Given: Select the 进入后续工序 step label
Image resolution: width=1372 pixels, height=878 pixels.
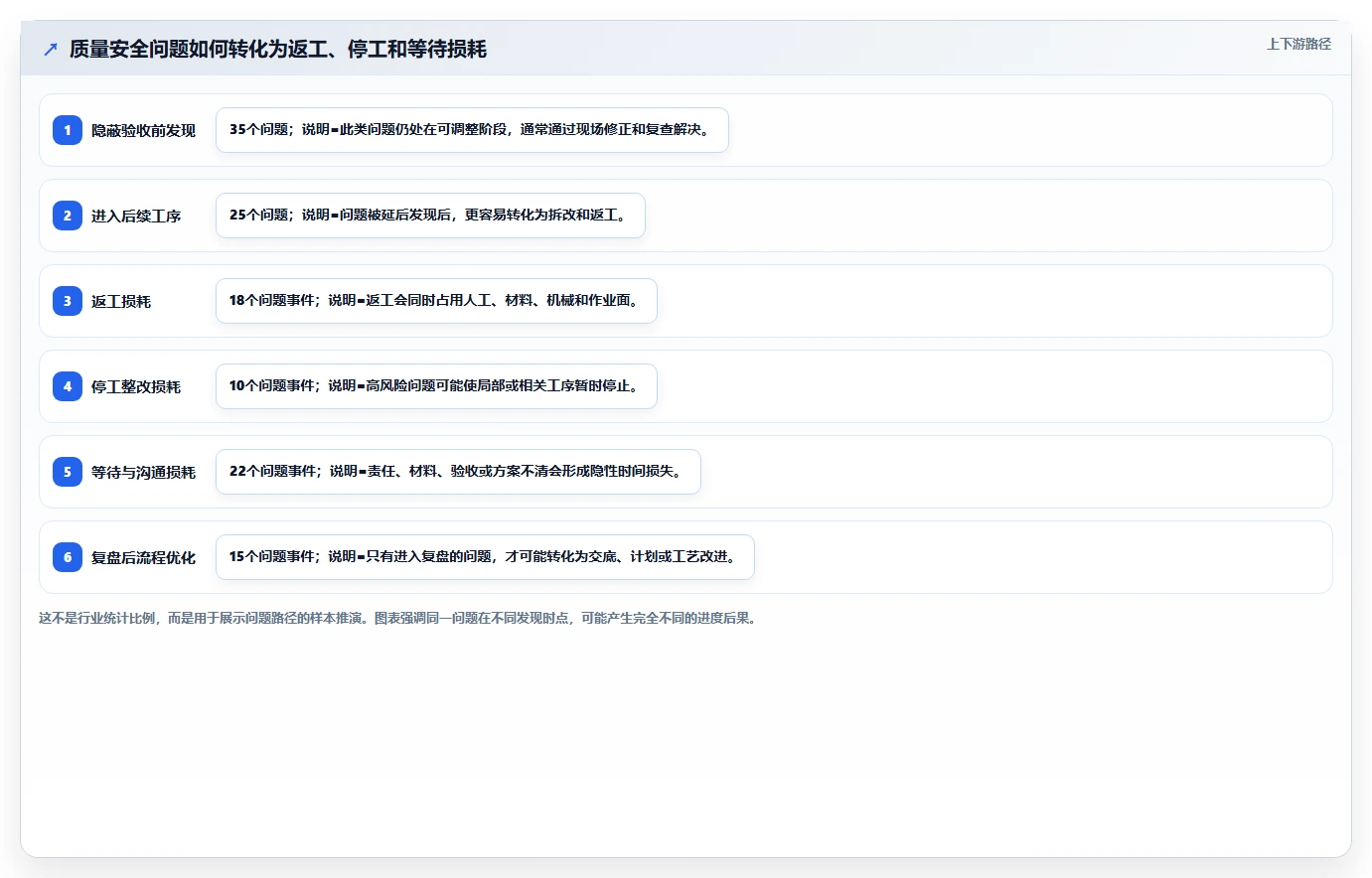Looking at the screenshot, I should pyautogui.click(x=136, y=216).
